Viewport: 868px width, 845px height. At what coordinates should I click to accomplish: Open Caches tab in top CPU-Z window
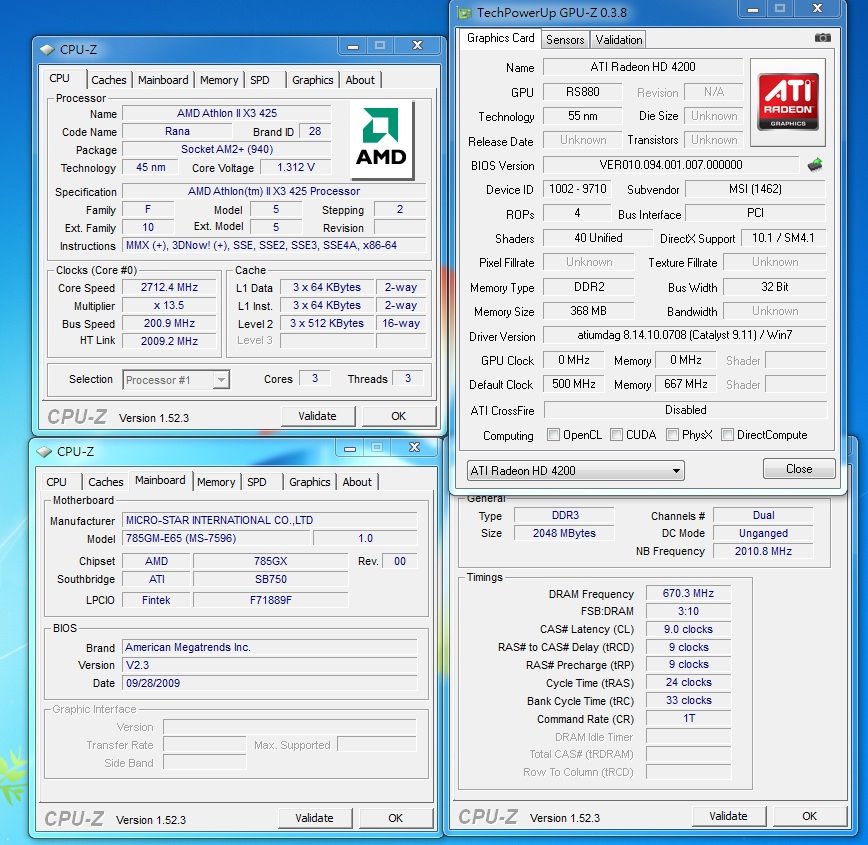(108, 80)
